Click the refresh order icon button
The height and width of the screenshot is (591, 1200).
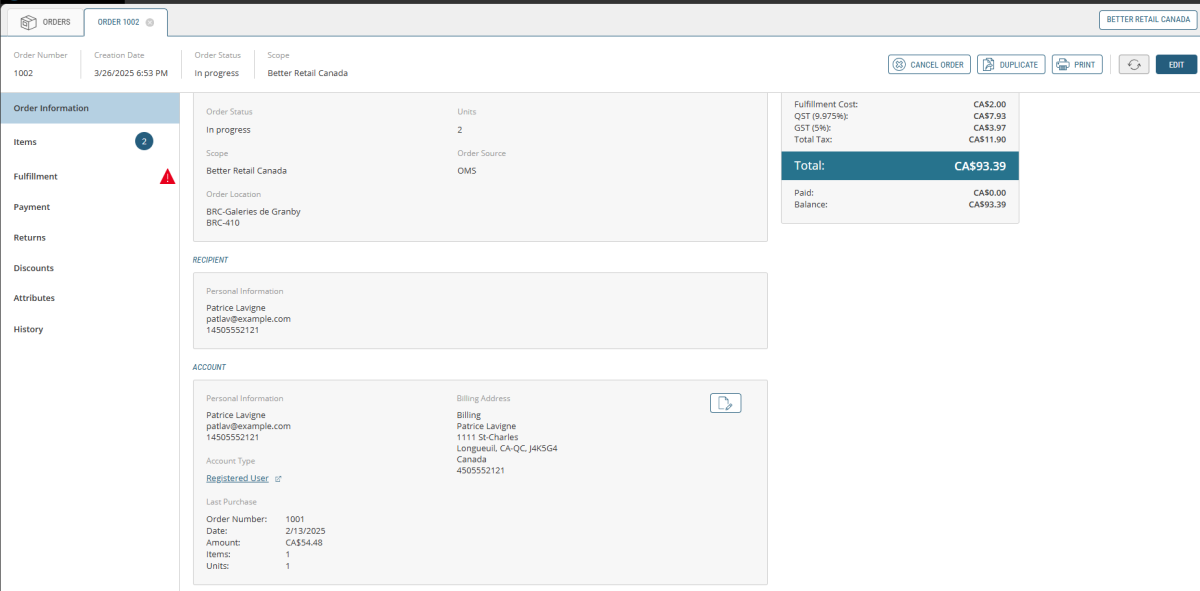(1133, 64)
